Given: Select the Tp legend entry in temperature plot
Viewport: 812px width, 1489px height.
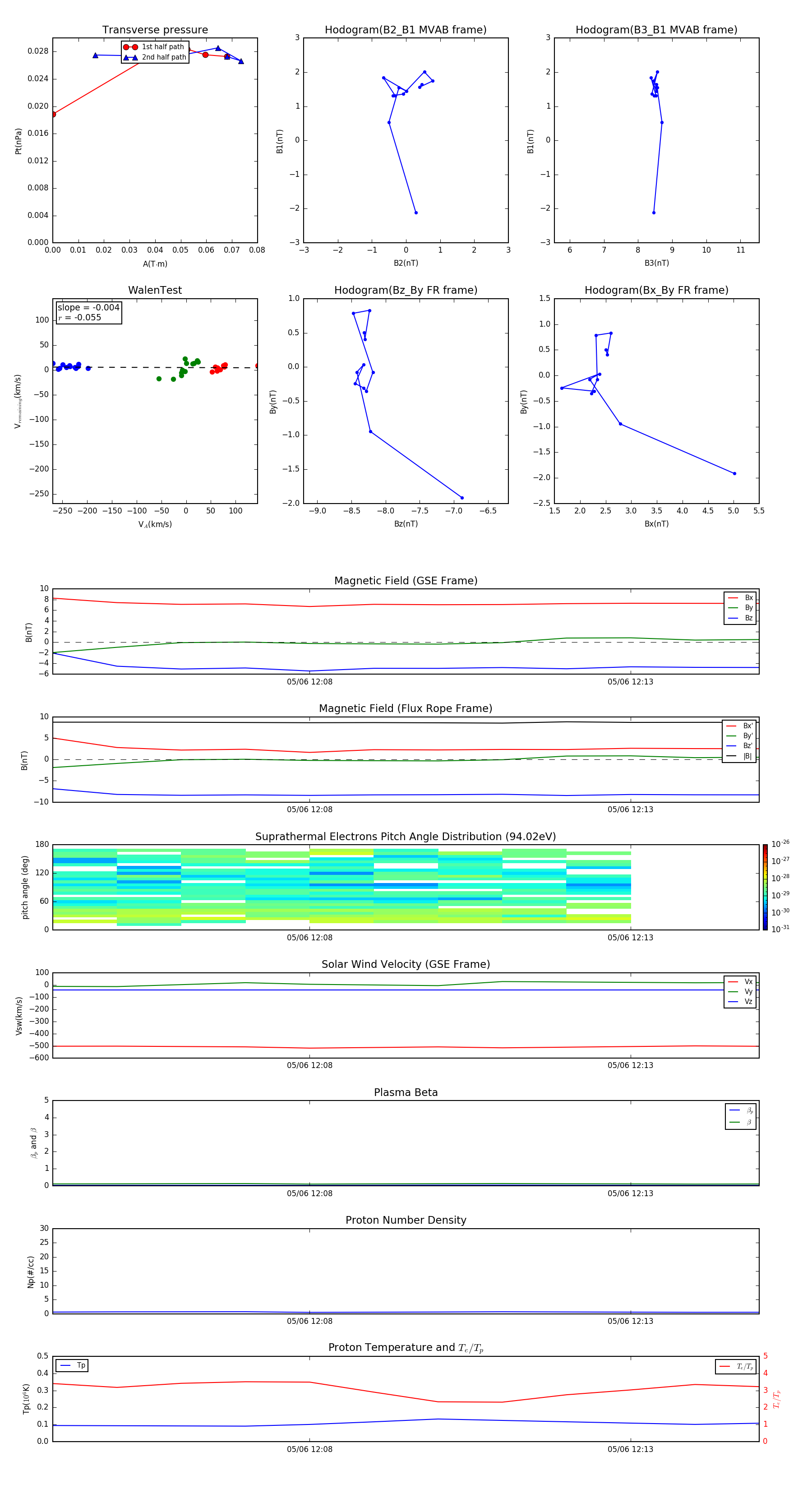Looking at the screenshot, I should click(x=72, y=1365).
